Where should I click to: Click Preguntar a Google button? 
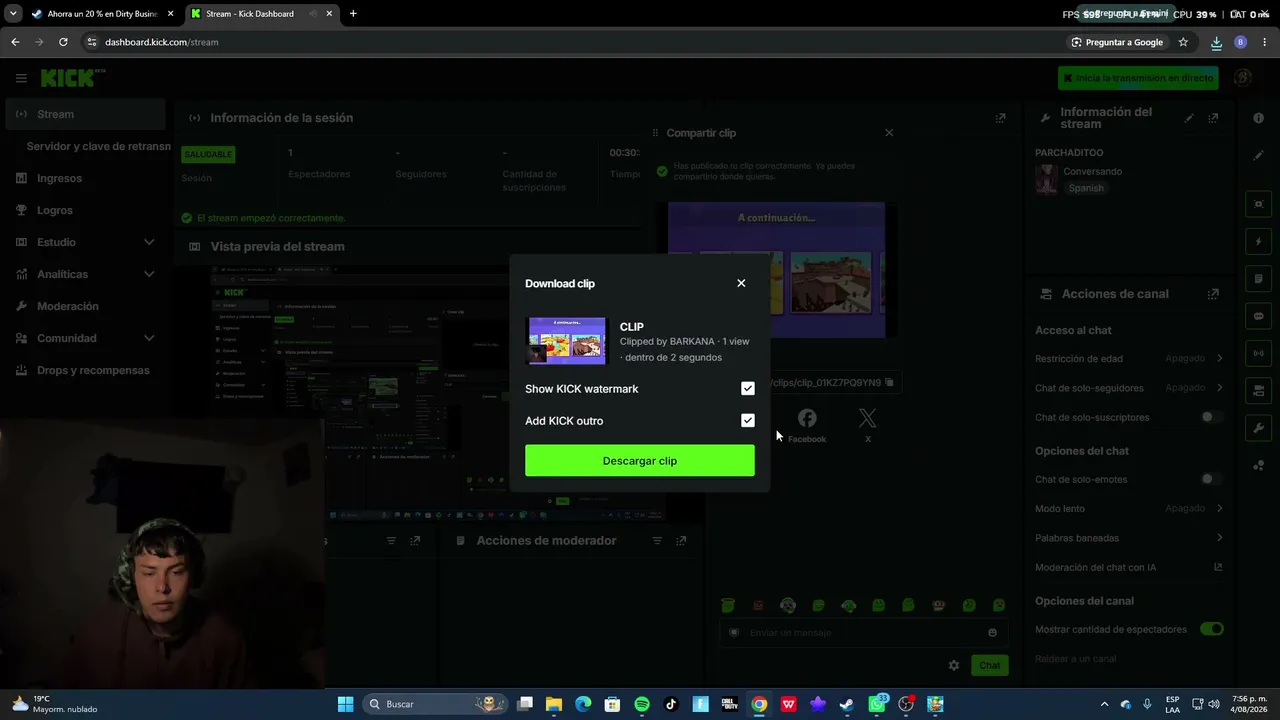(x=1117, y=42)
